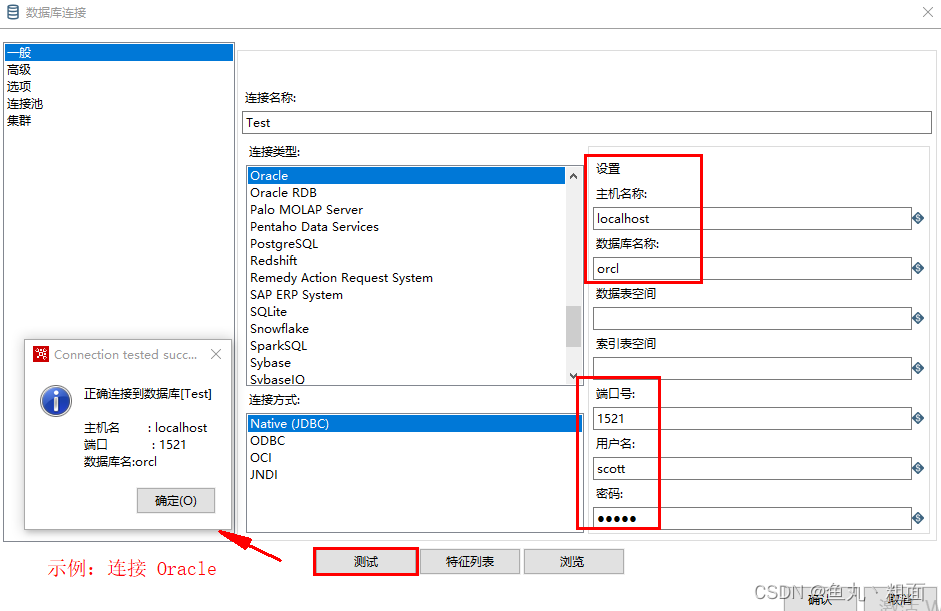The height and width of the screenshot is (611, 941).
Task: Click variable icon beside index tablespace field
Action: tap(918, 368)
